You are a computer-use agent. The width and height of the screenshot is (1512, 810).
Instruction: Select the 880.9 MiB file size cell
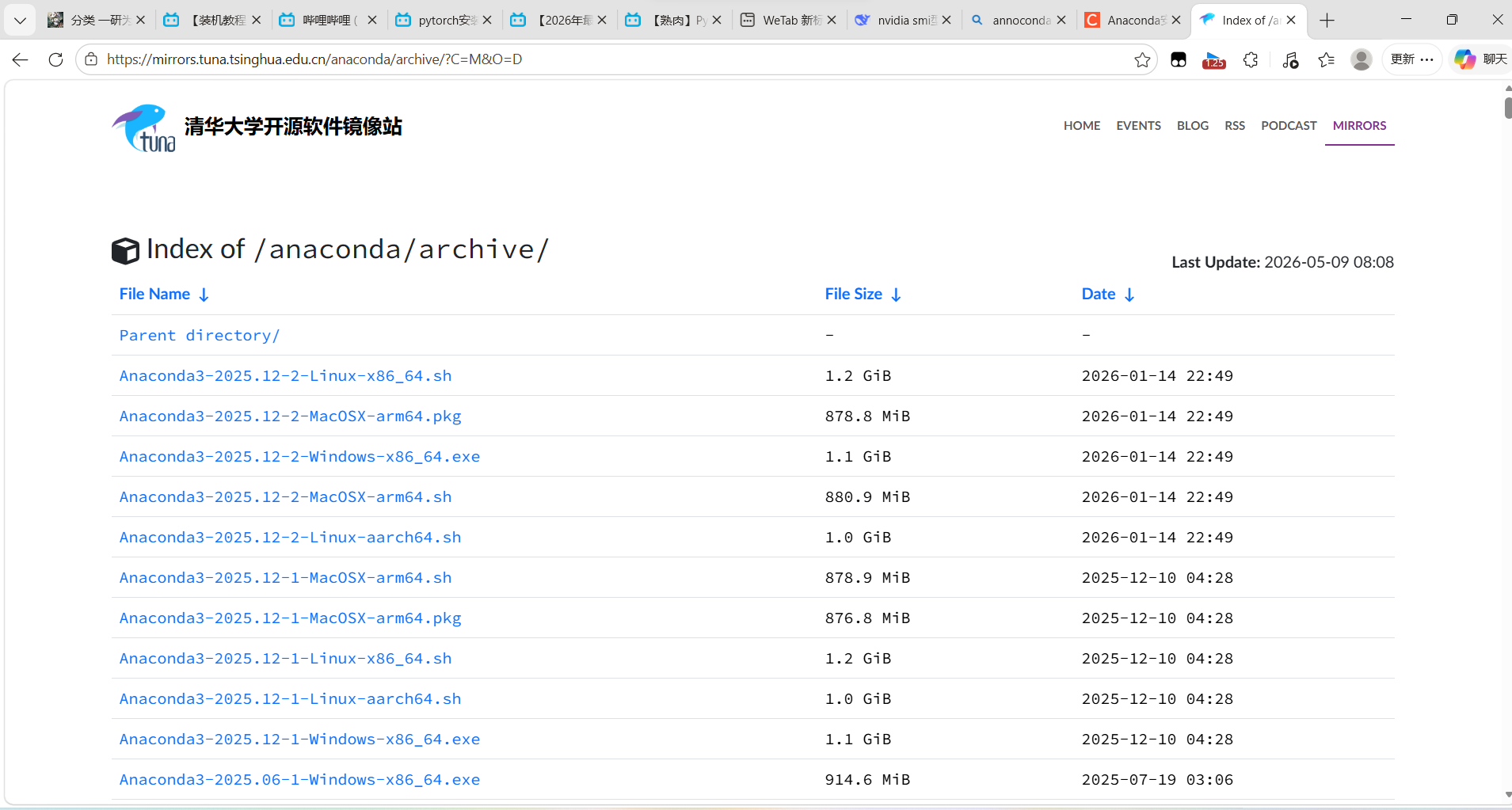pyautogui.click(x=867, y=497)
